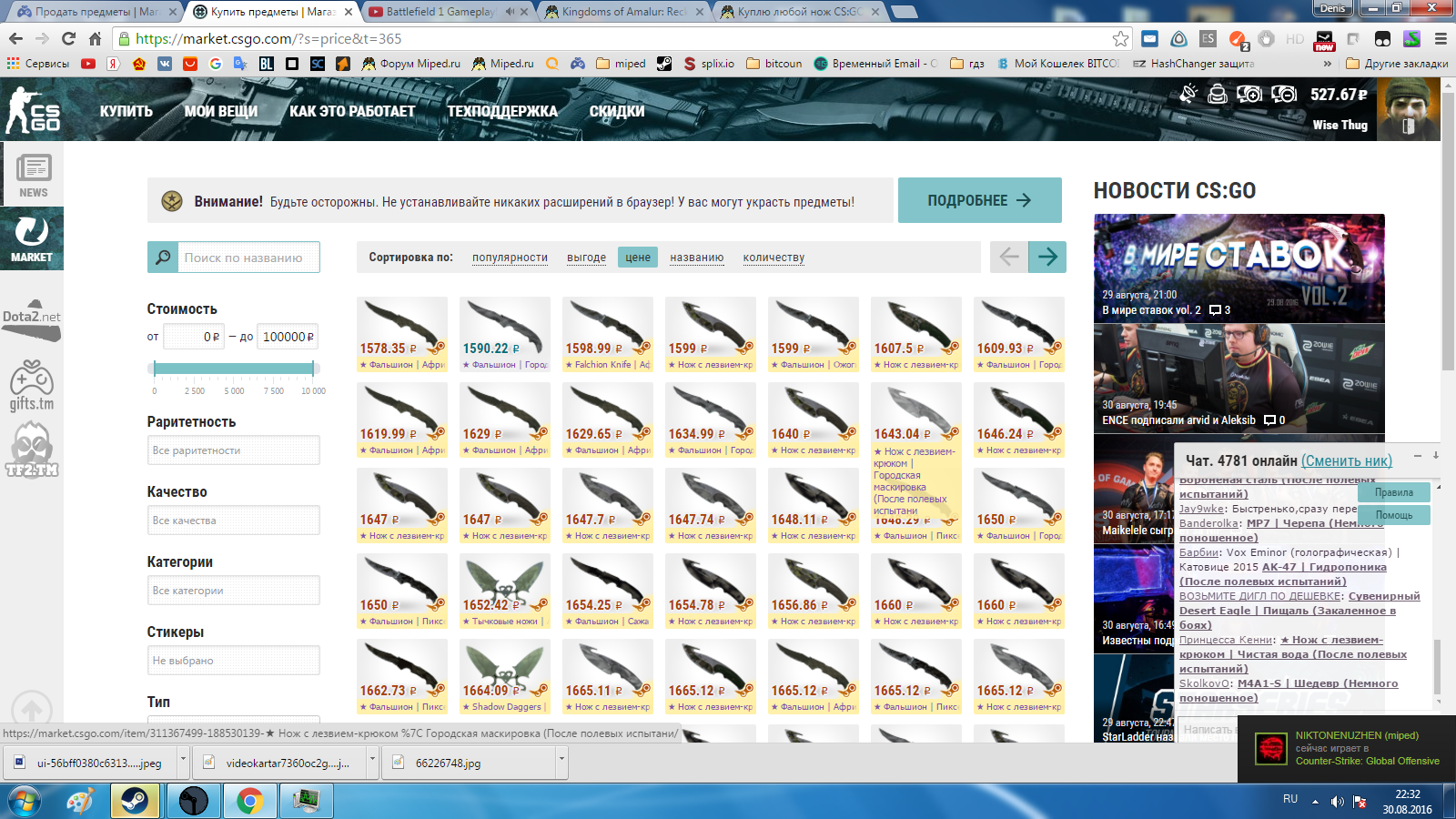Sort items by названию

click(696, 258)
